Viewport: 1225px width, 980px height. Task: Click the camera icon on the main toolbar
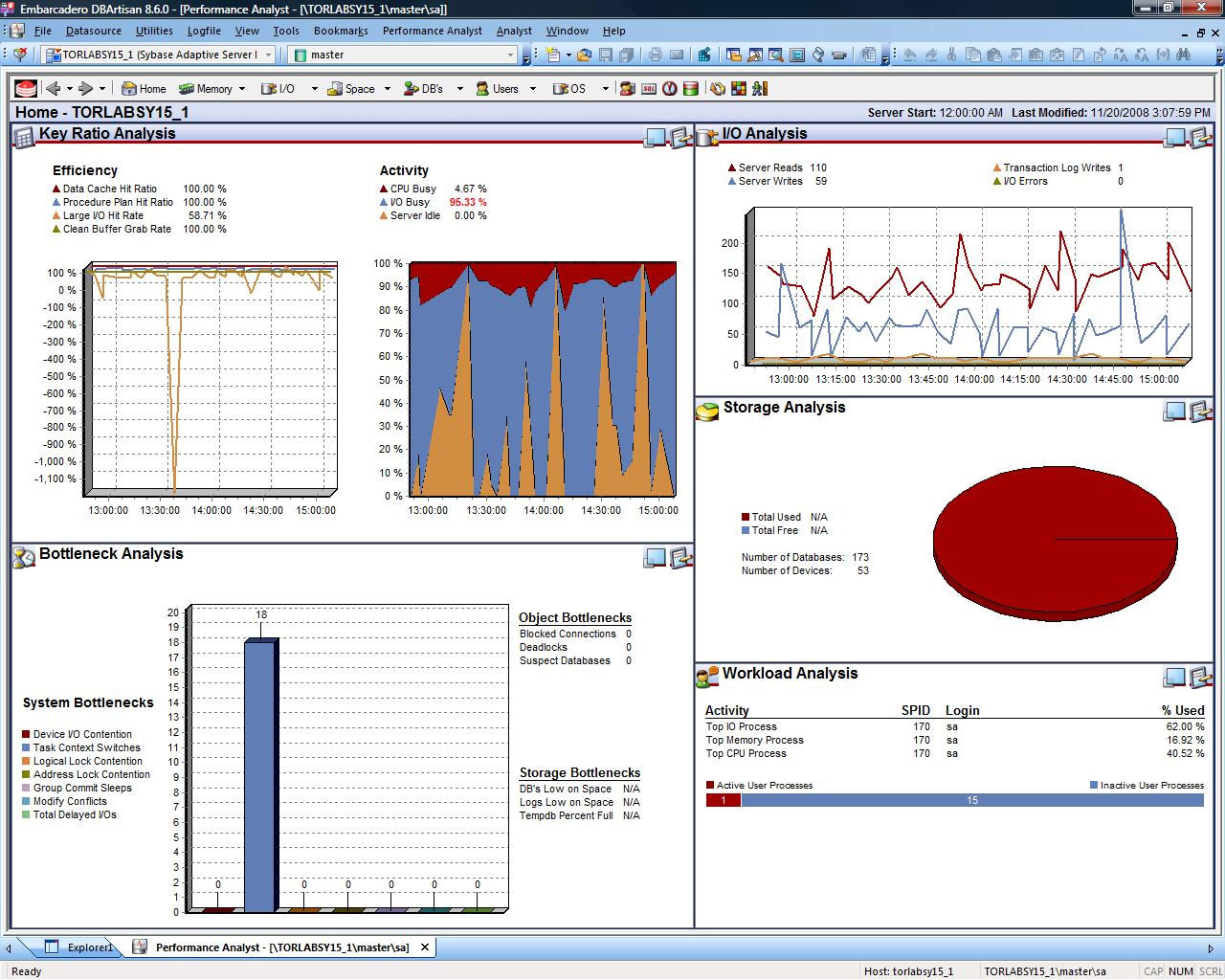839,55
